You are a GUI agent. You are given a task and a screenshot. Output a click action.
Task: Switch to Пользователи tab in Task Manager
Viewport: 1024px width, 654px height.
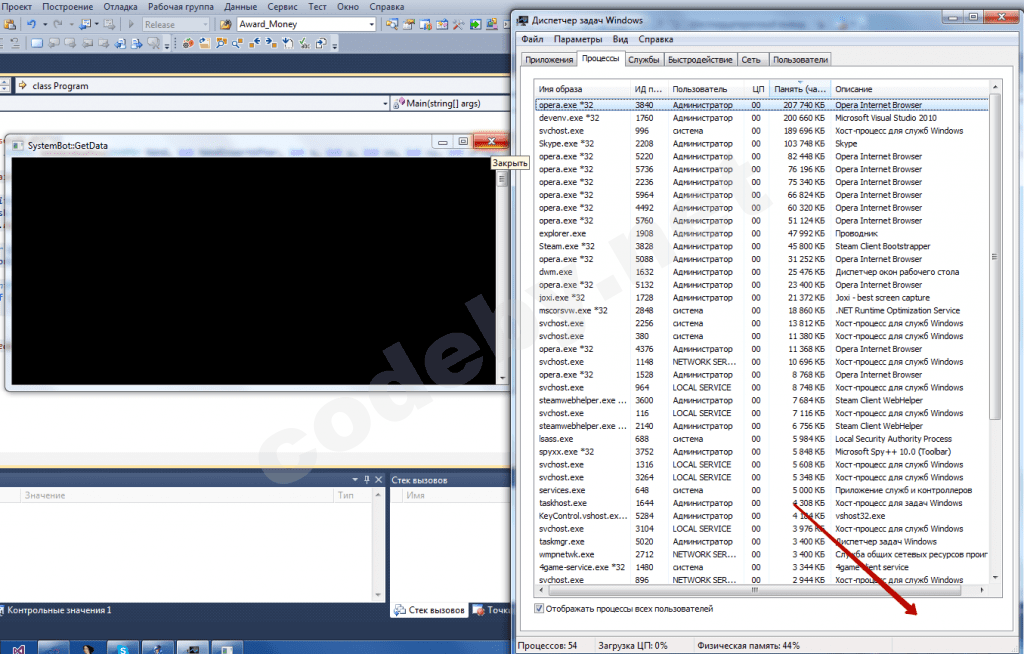800,59
